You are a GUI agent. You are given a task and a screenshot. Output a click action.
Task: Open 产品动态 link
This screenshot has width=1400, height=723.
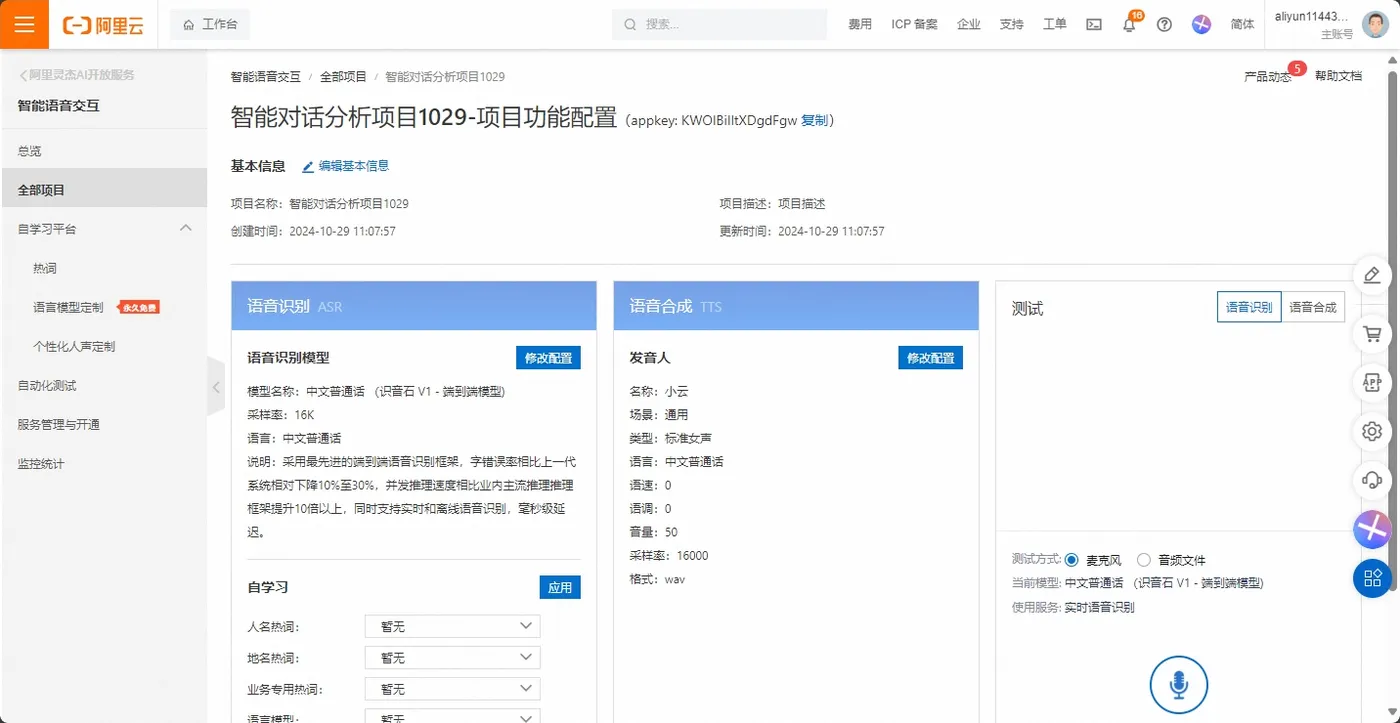coord(1268,76)
